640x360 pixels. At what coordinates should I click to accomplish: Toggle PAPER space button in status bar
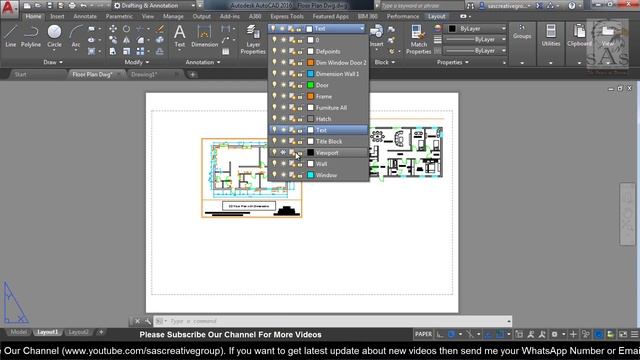pyautogui.click(x=423, y=334)
